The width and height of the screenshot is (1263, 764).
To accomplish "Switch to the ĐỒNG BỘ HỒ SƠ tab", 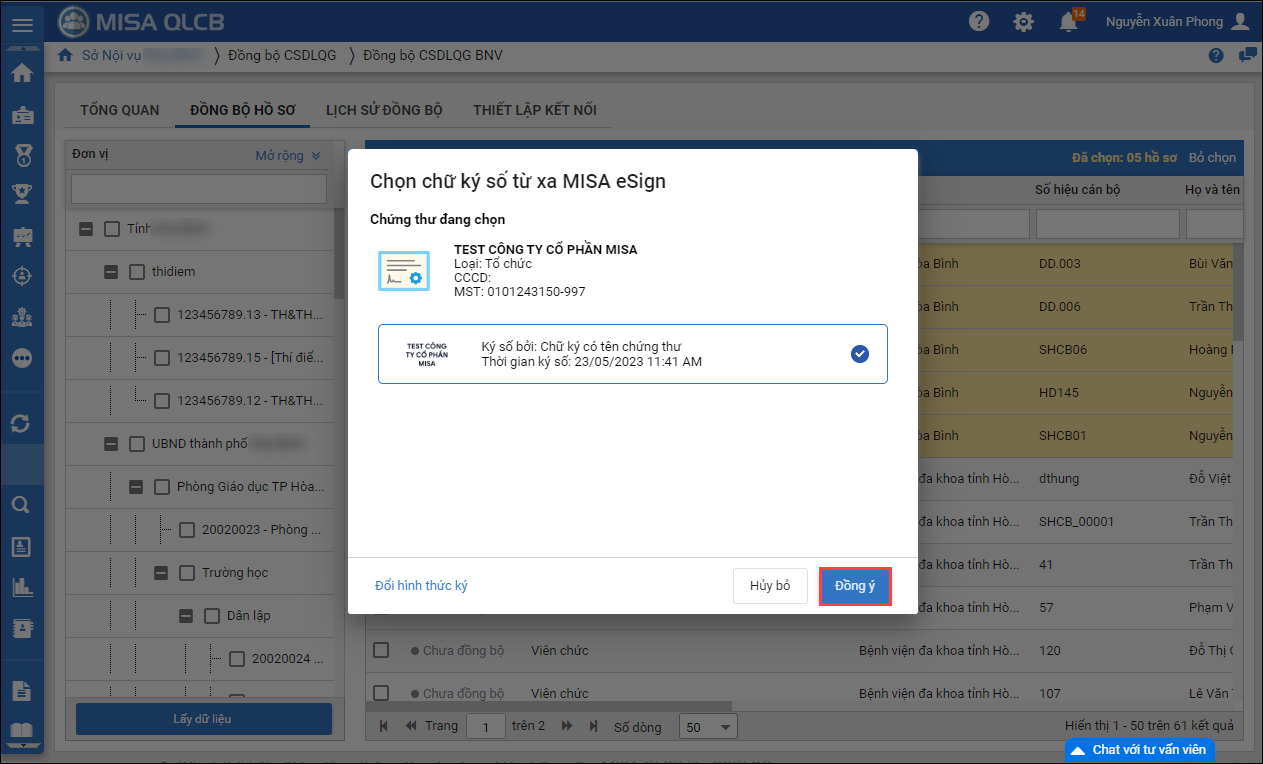I will pos(243,110).
